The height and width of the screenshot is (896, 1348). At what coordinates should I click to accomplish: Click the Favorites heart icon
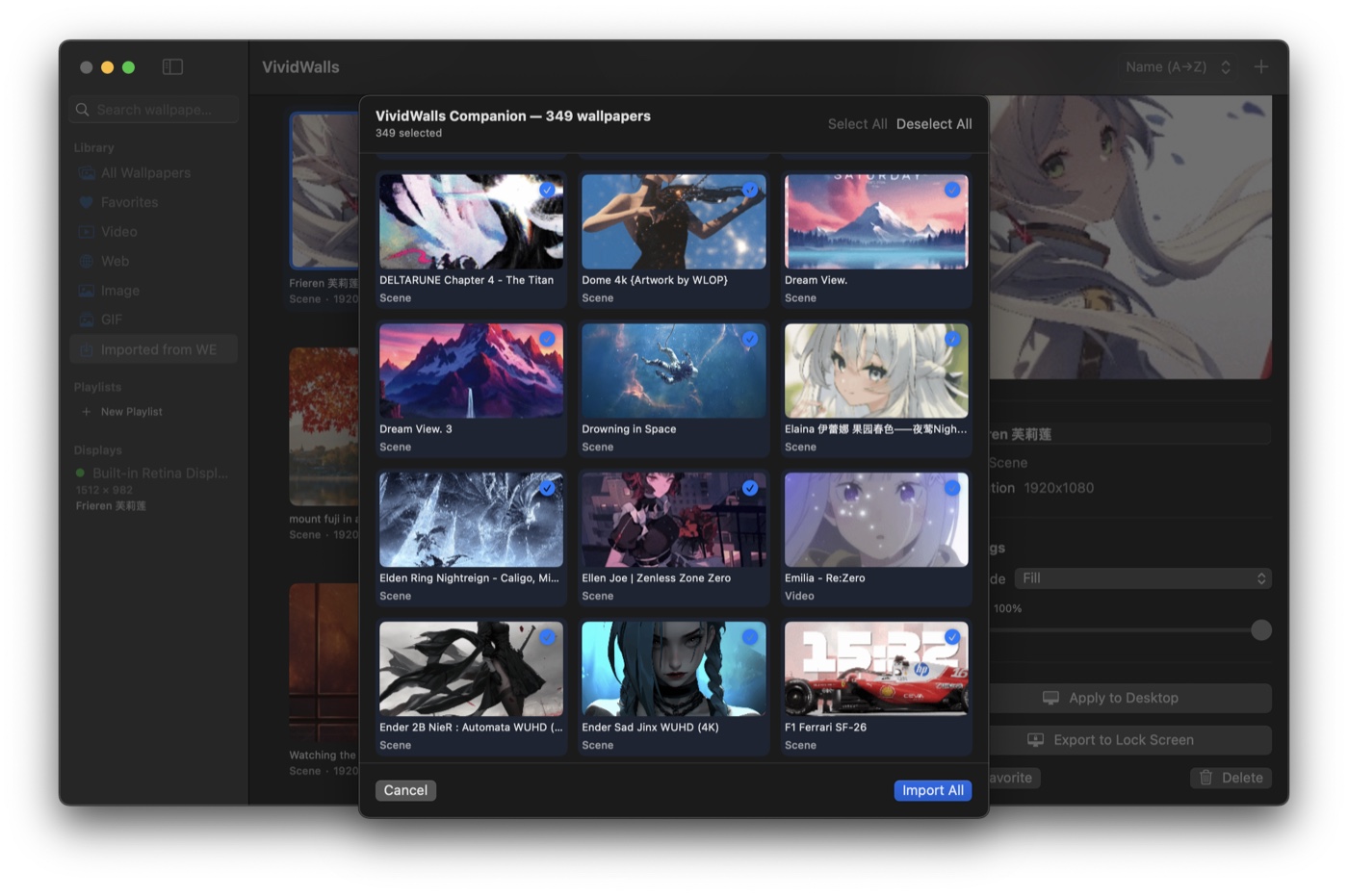tap(87, 202)
